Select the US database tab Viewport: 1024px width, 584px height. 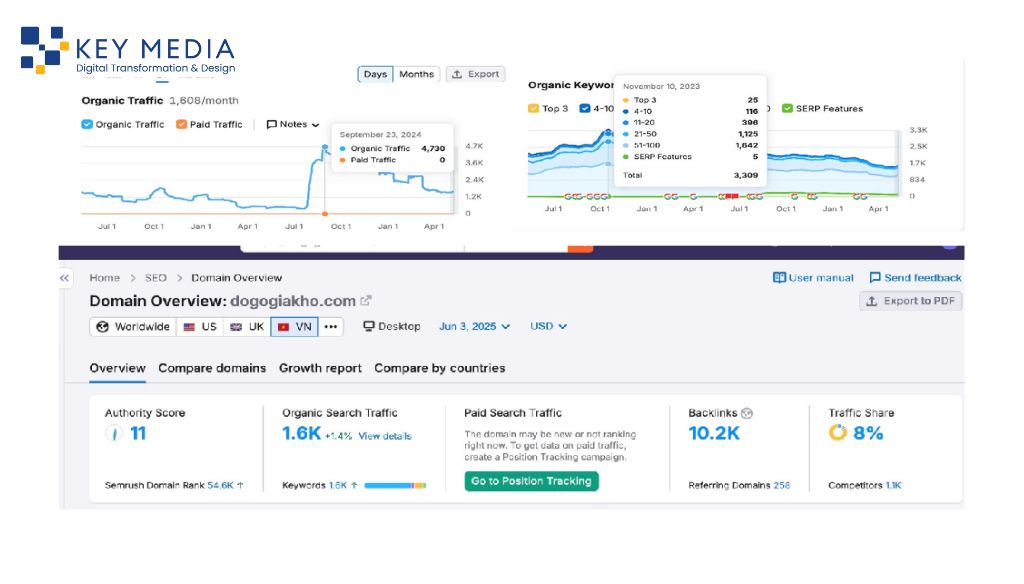tap(200, 327)
